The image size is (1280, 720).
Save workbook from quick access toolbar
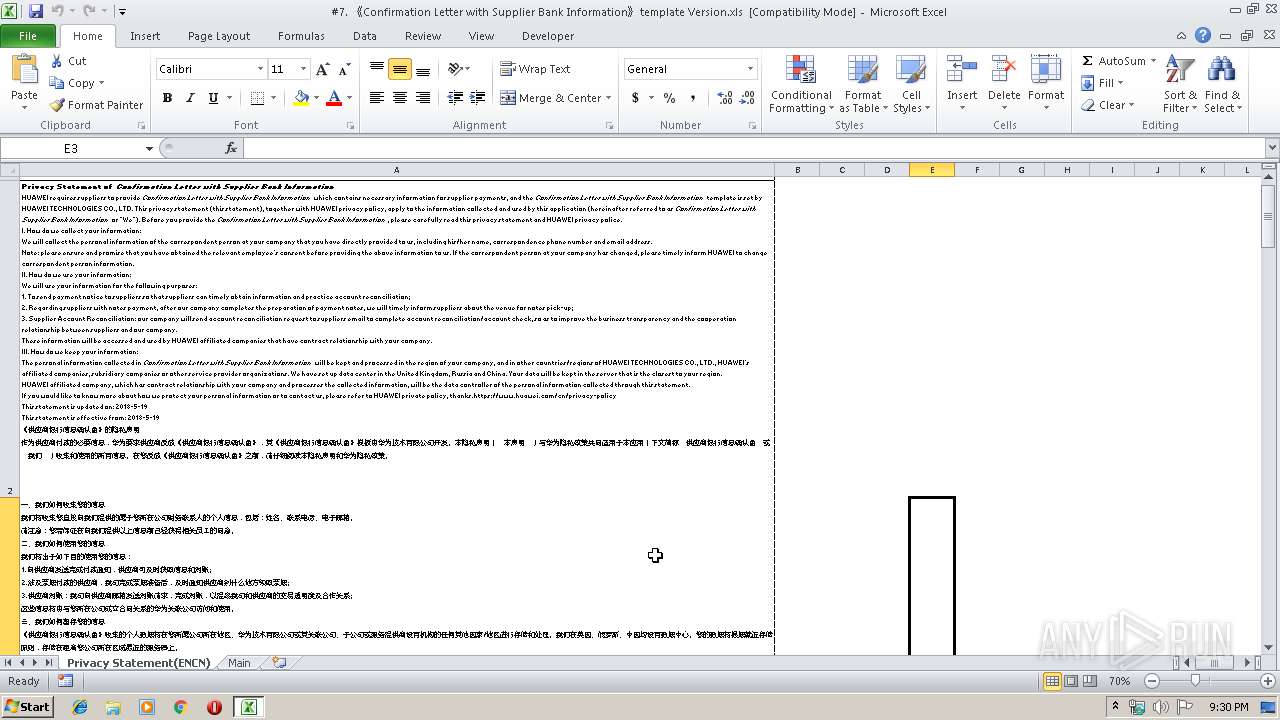coord(36,12)
